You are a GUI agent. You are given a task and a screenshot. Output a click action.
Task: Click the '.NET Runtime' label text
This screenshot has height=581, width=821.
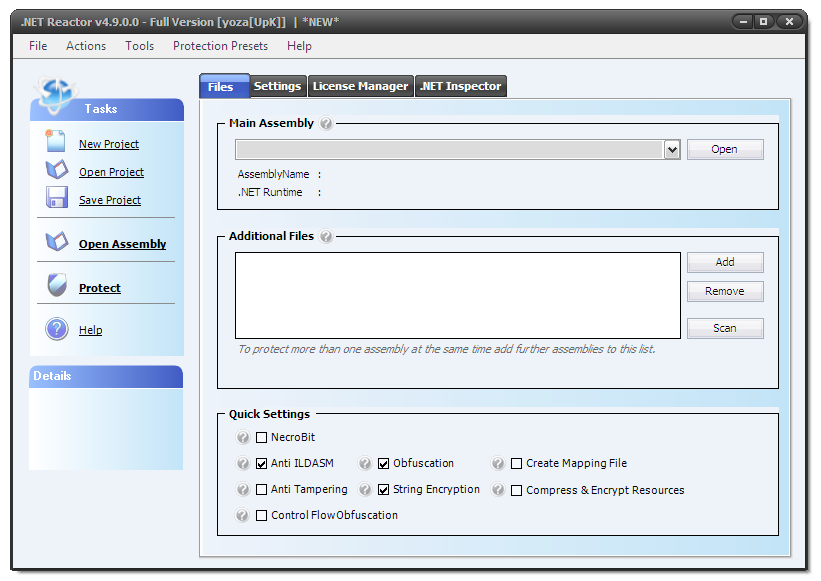tap(270, 193)
